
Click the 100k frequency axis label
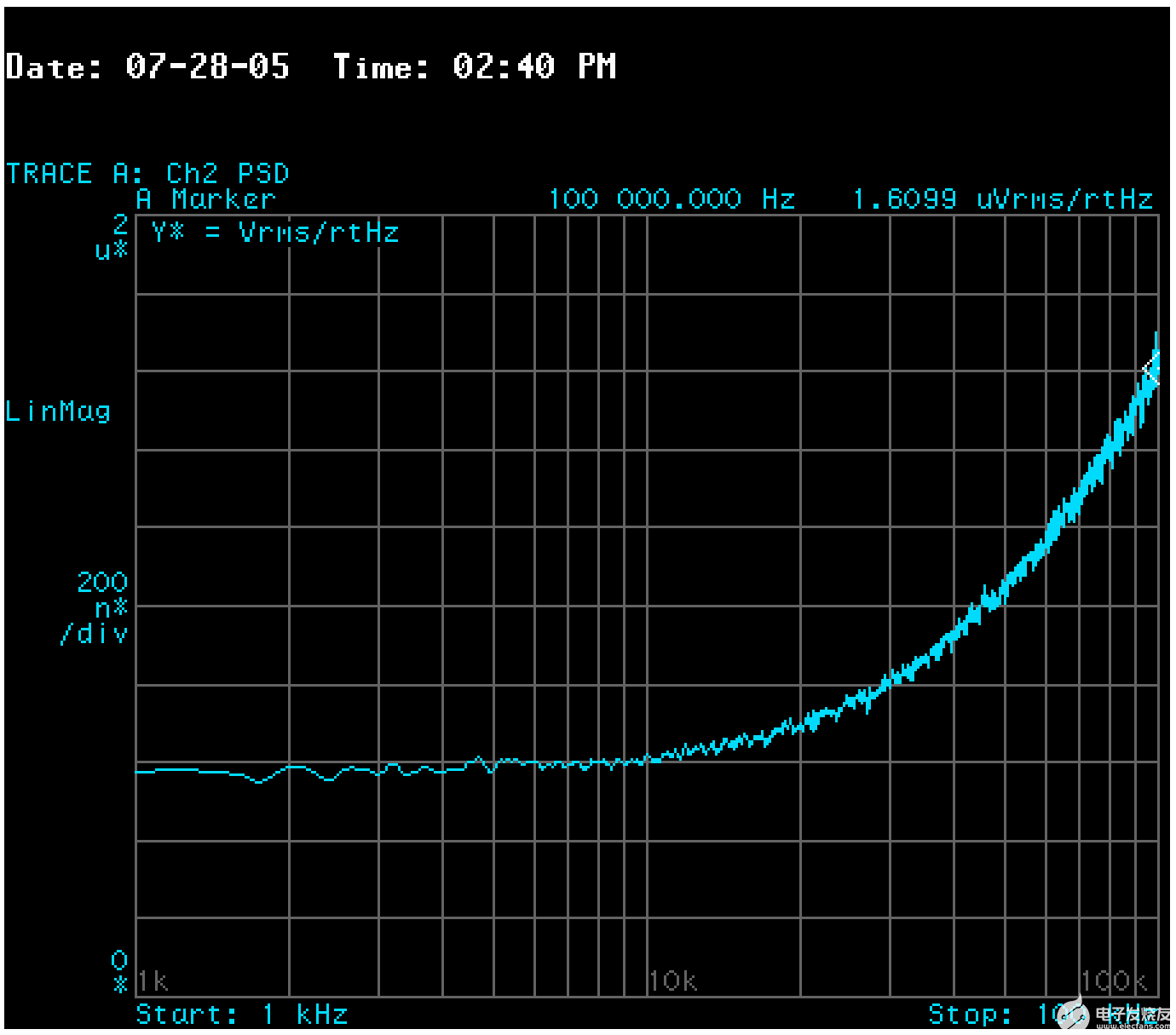point(1115,981)
